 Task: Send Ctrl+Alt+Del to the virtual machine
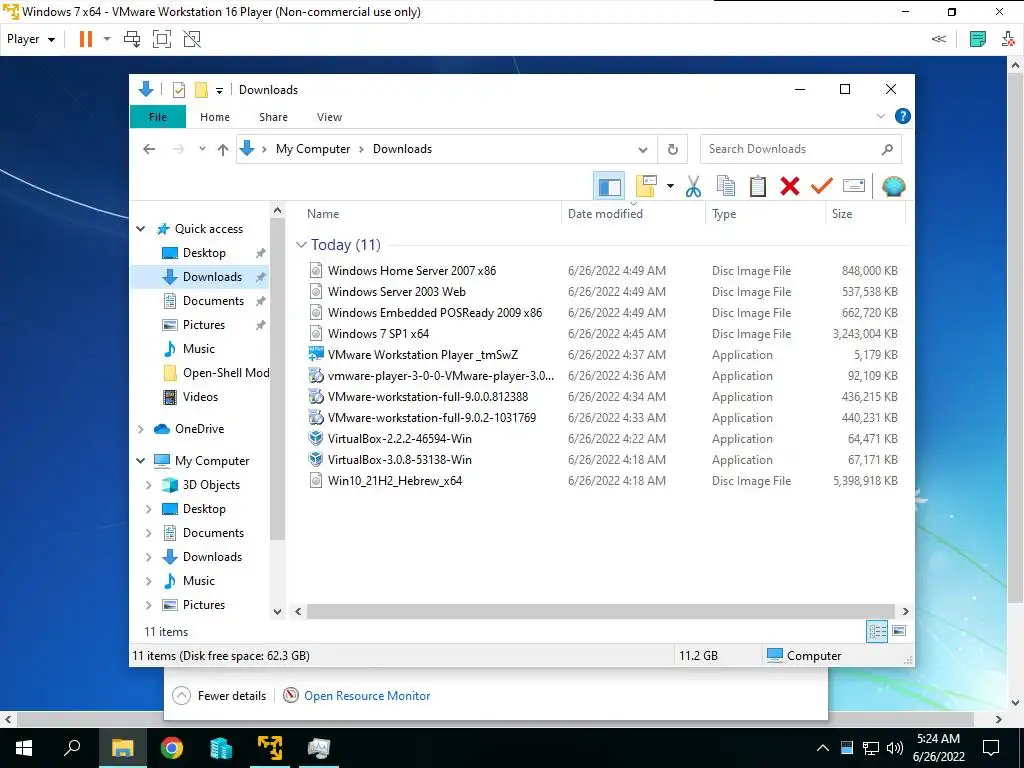[x=132, y=39]
